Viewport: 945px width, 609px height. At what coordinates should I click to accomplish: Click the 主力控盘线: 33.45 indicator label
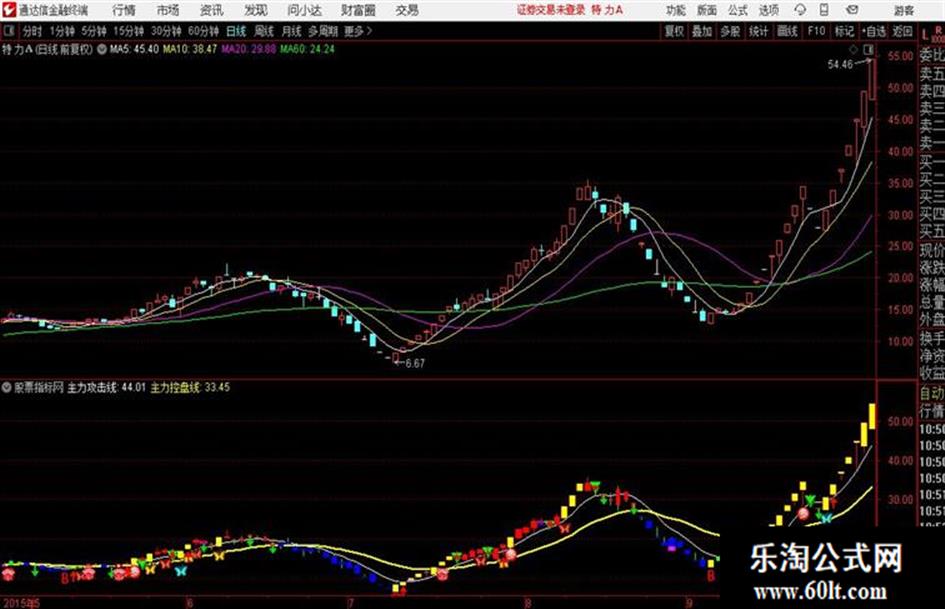pyautogui.click(x=190, y=387)
